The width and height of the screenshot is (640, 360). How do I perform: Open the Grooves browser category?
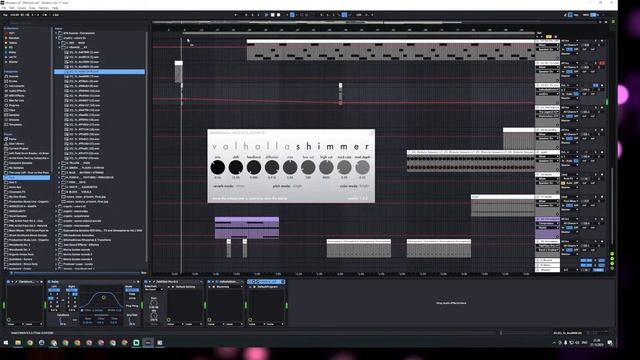point(14,120)
